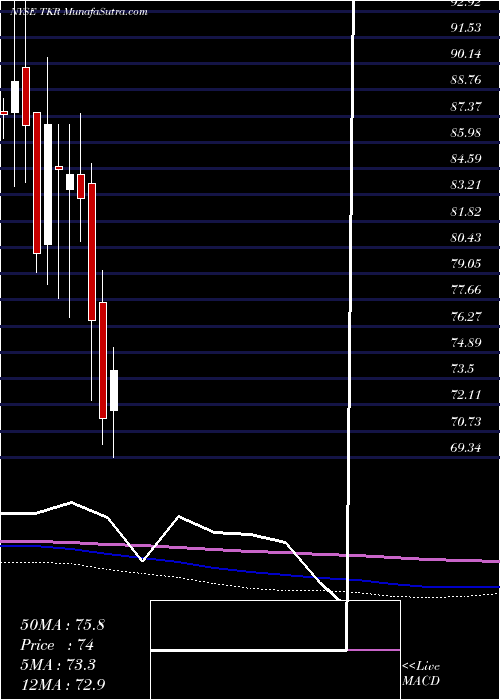Click the 83.21 price axis label
500x700 pixels.
(x=466, y=185)
